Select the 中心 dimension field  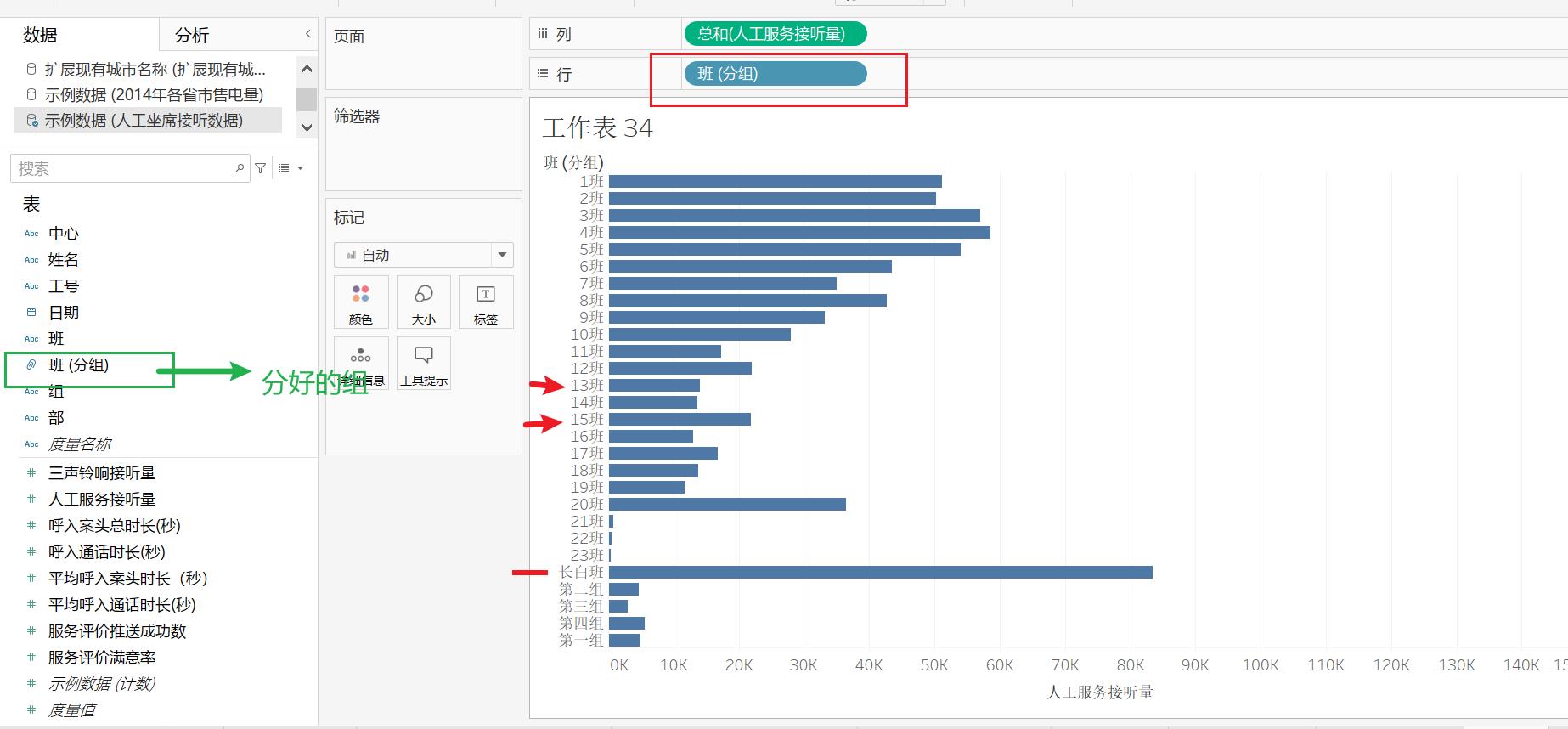point(64,233)
